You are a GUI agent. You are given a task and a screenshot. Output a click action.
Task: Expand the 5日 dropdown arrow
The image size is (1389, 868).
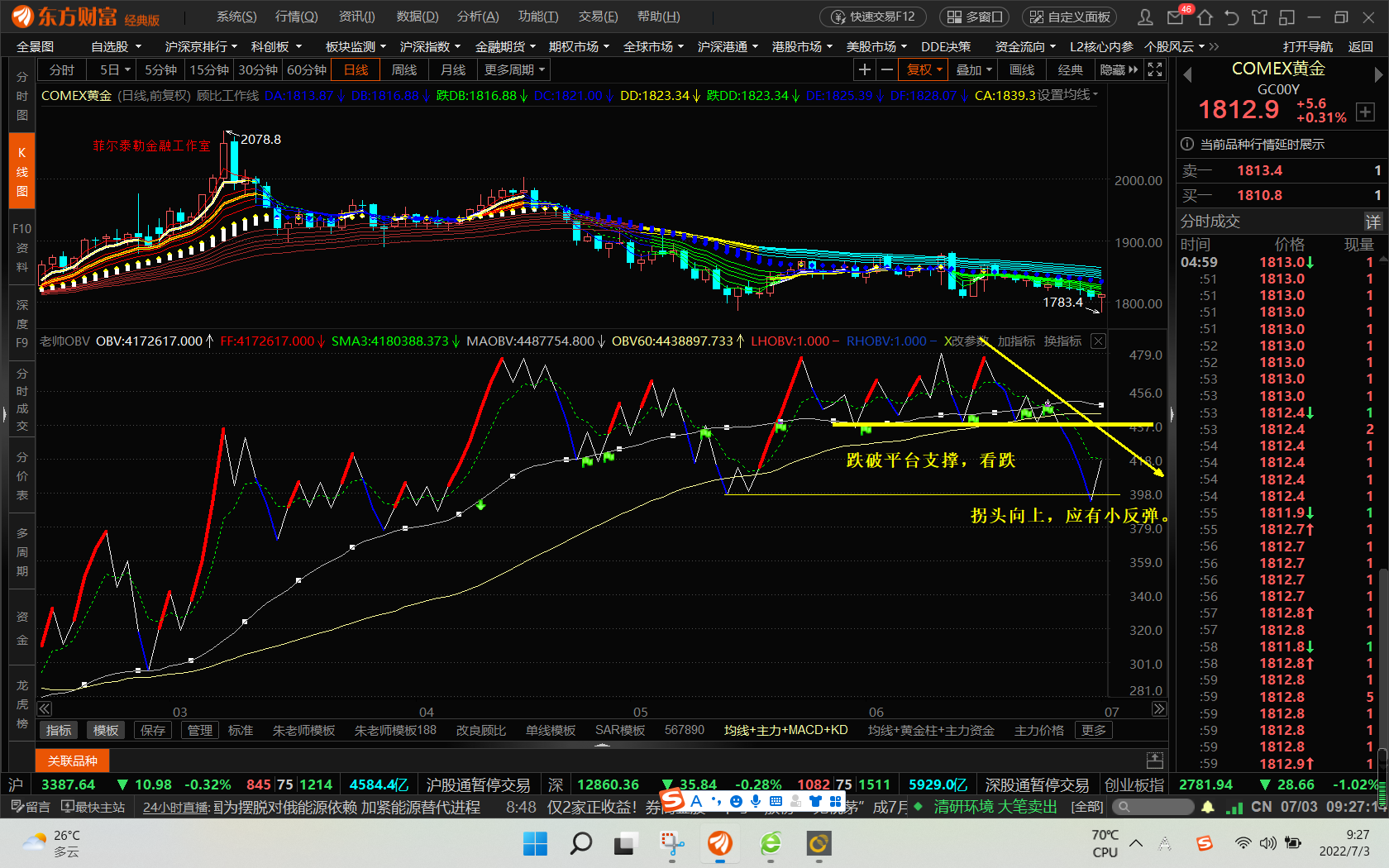click(128, 70)
